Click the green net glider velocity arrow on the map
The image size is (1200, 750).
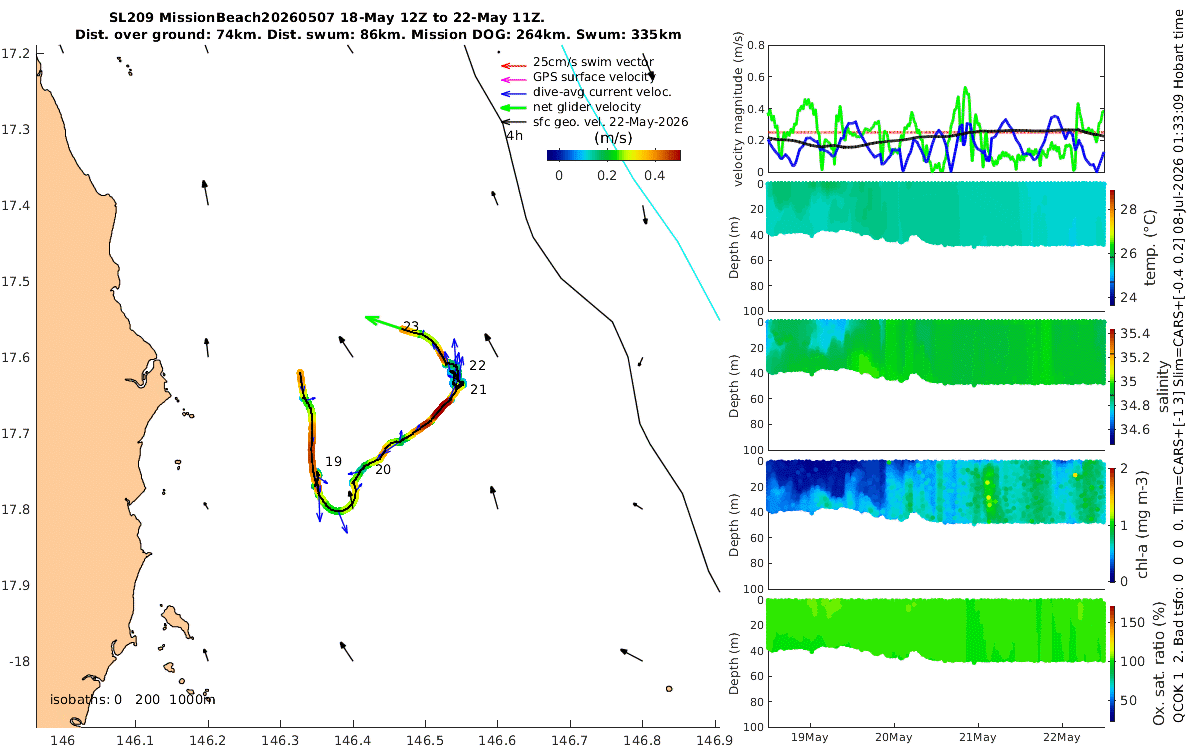coord(383,321)
